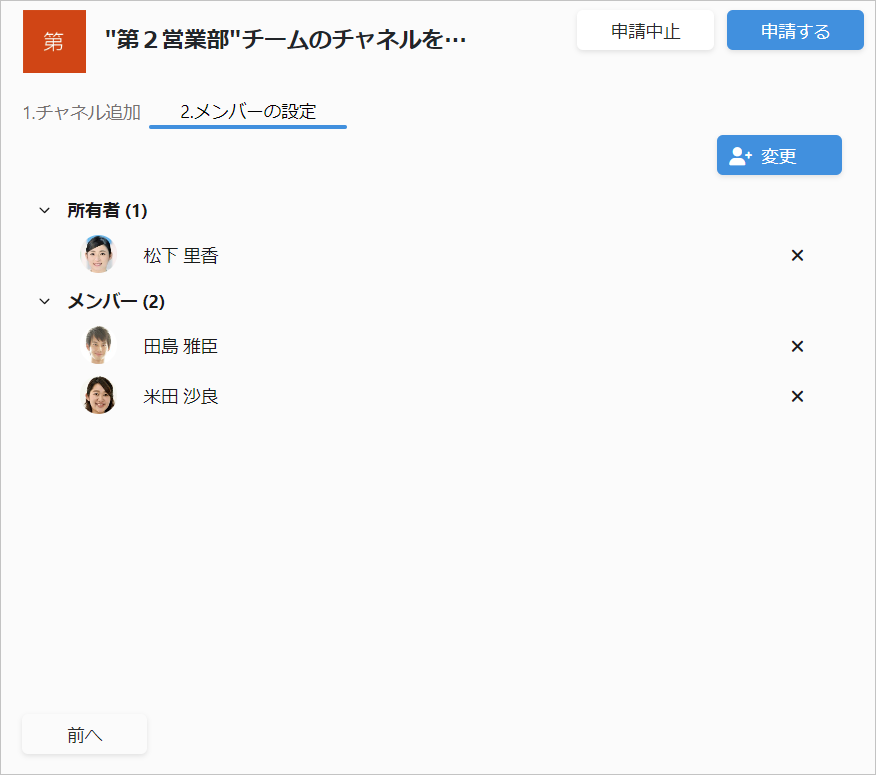Viewport: 876px width, 775px height.
Task: Click the orange 第 team icon
Action: point(54,41)
